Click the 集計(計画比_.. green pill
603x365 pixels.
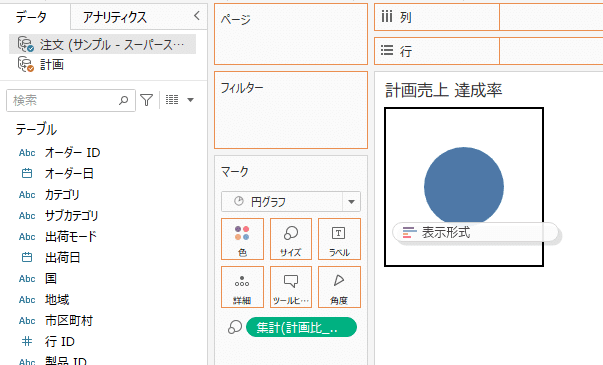[x=301, y=327]
